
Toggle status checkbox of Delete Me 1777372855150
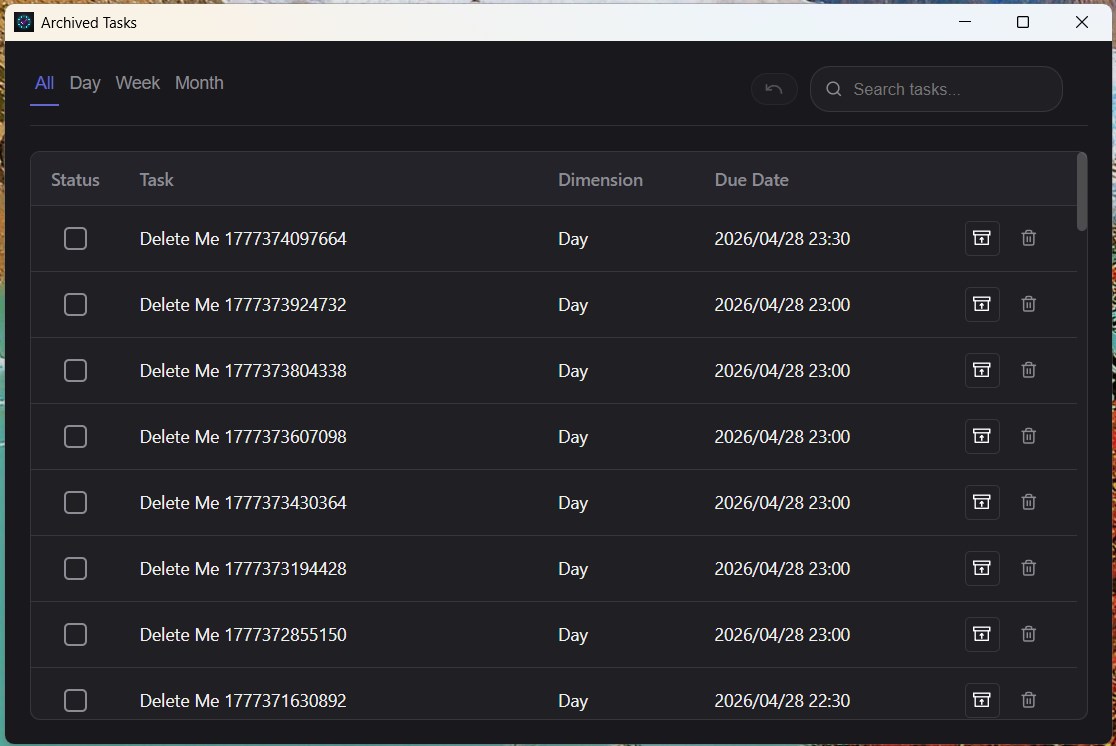75,634
